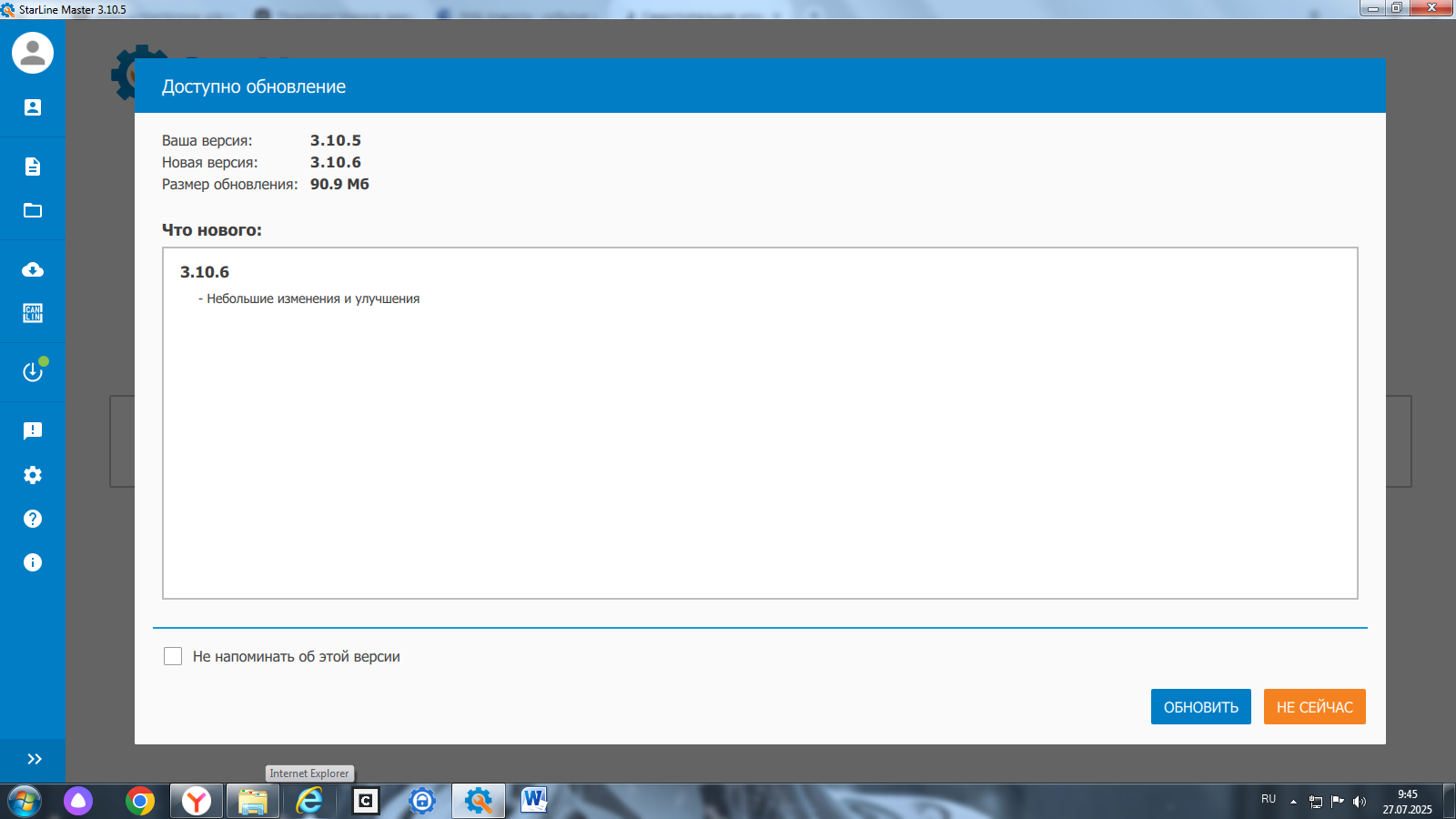Check 'Не напоминать об этой версии' checkbox
The image size is (1456, 819).
point(173,656)
